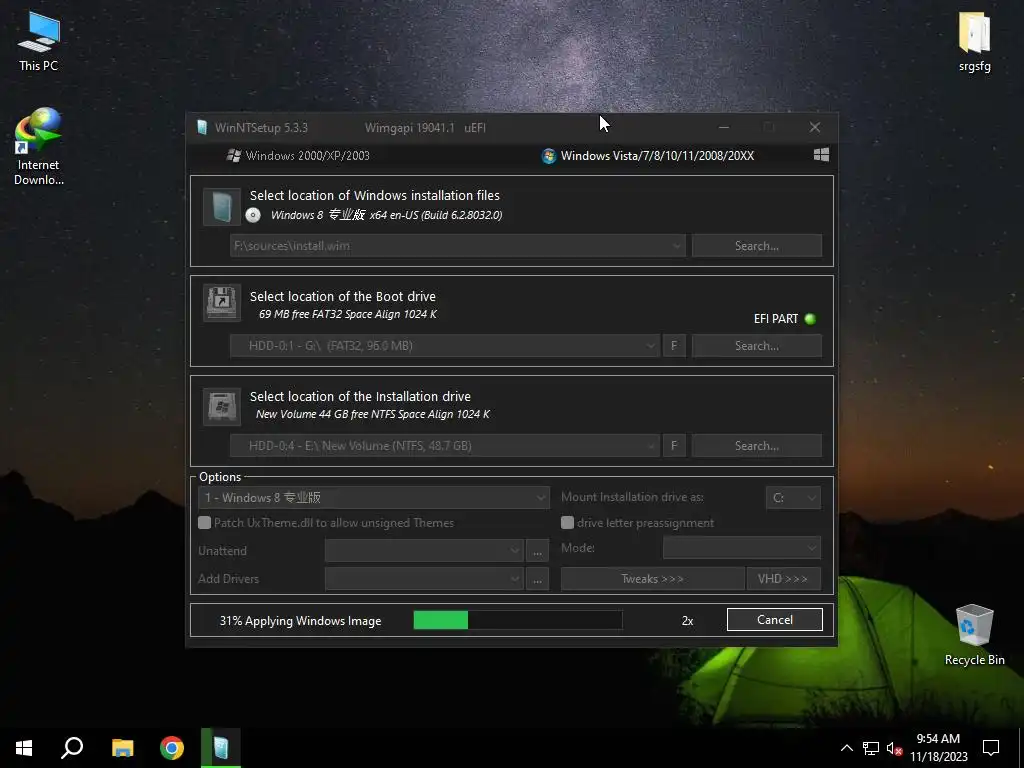Screen dimensions: 1024x768
Task: Click the Installation drive icon
Action: click(x=222, y=406)
